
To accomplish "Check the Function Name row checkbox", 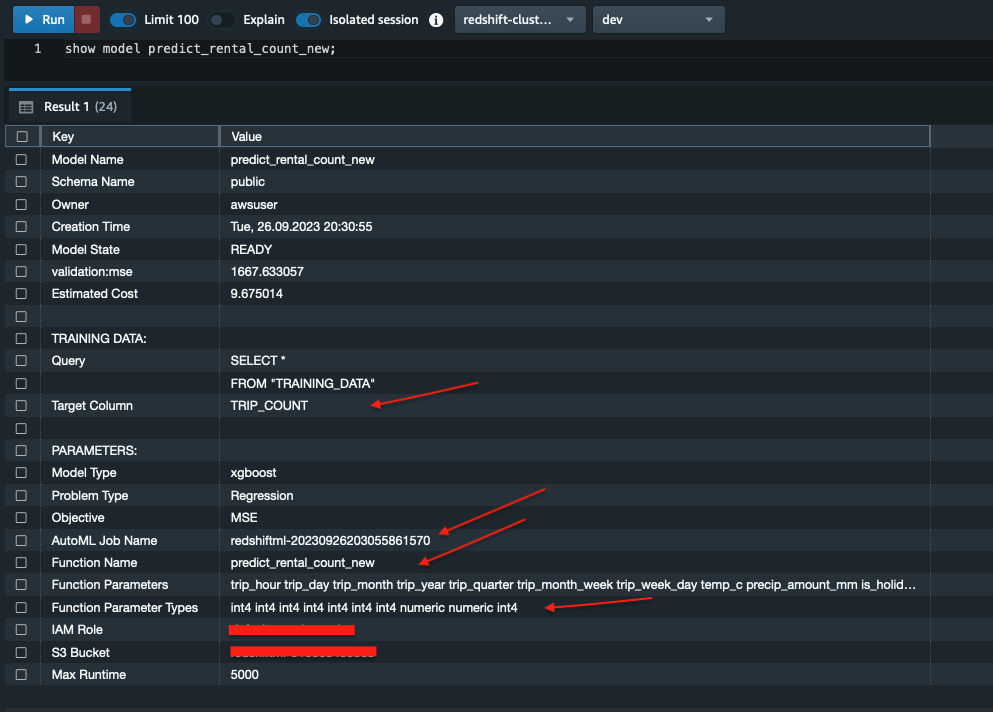I will pyautogui.click(x=21, y=563).
